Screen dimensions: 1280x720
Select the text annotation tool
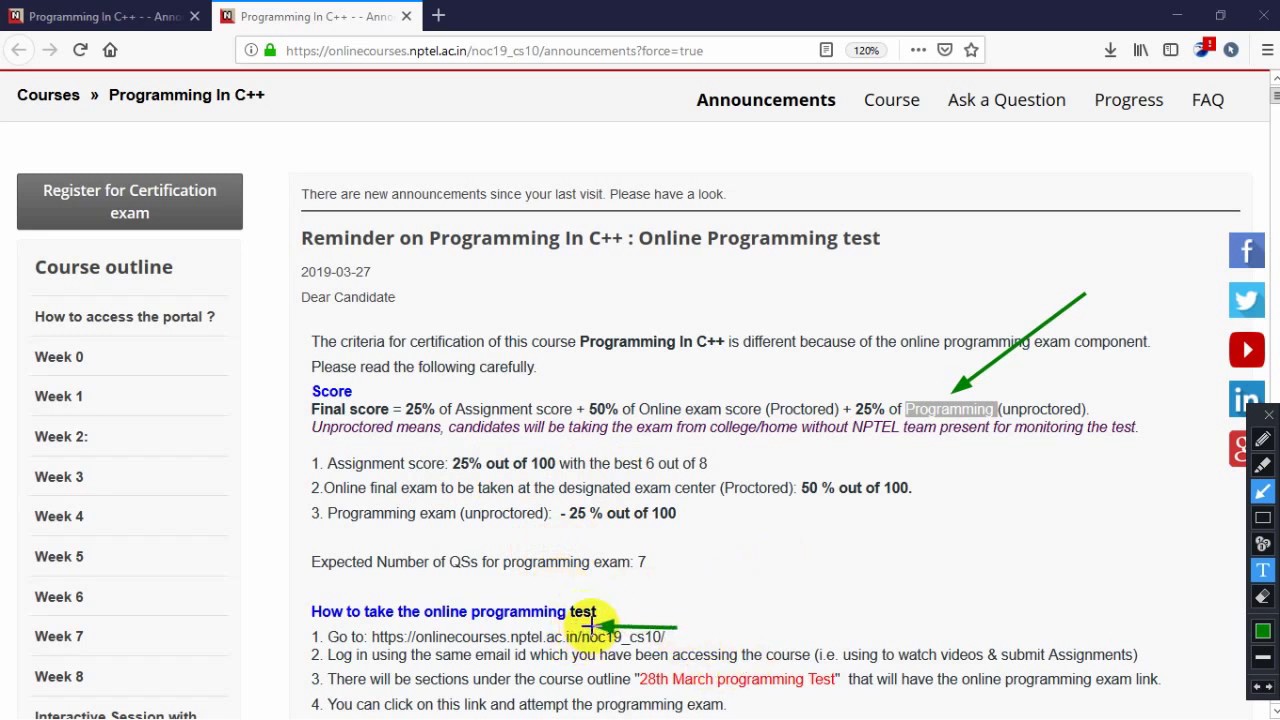pos(1262,570)
